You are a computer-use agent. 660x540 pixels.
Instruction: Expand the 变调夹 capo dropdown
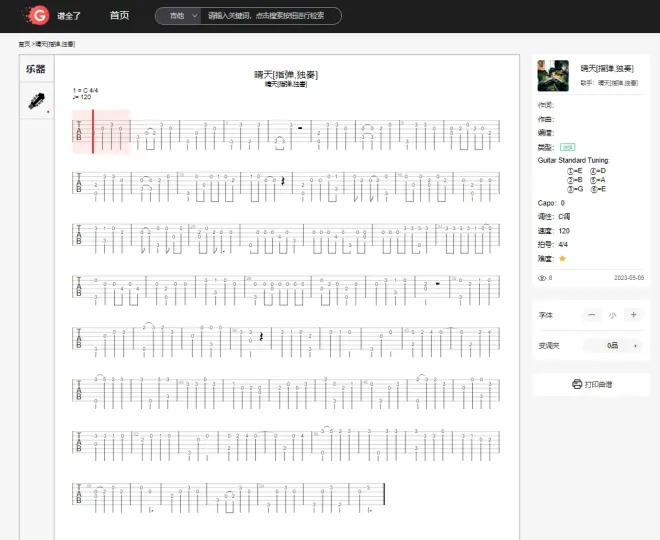tap(611, 345)
